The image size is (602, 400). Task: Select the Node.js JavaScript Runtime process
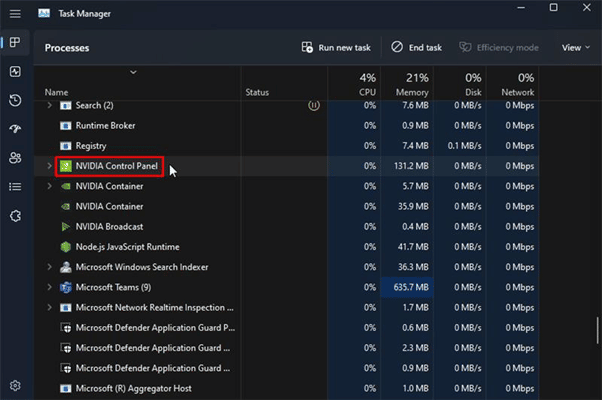point(126,246)
